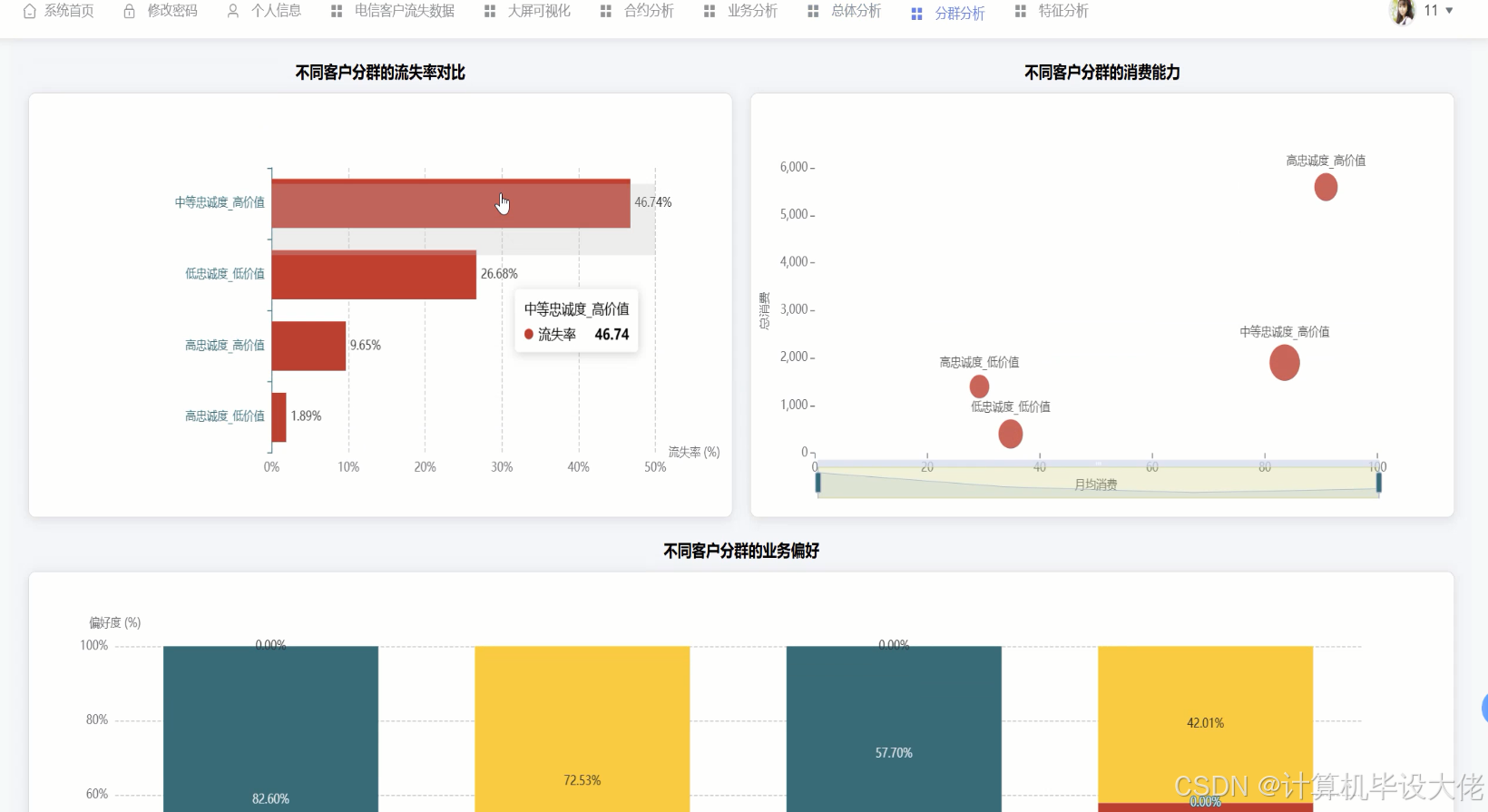Click the 不同客户分群的消费能力 chart title

click(x=1102, y=73)
